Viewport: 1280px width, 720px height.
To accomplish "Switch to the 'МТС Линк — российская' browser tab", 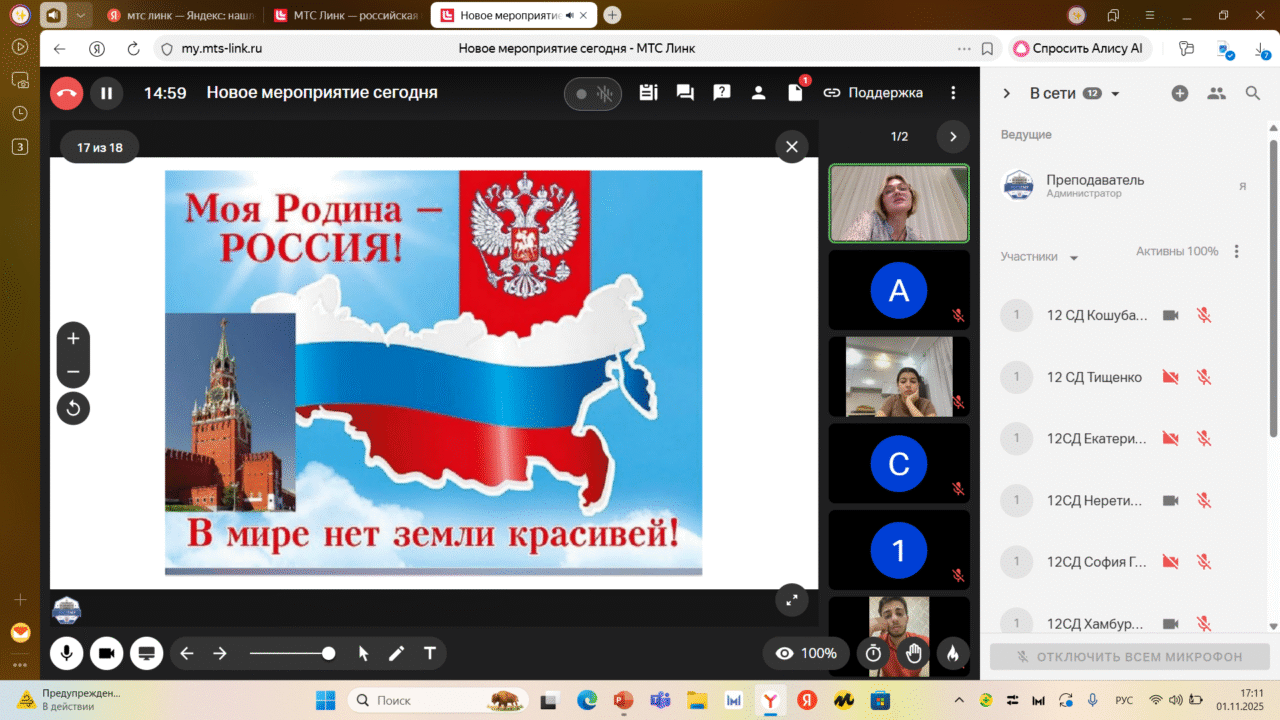I will pyautogui.click(x=346, y=15).
